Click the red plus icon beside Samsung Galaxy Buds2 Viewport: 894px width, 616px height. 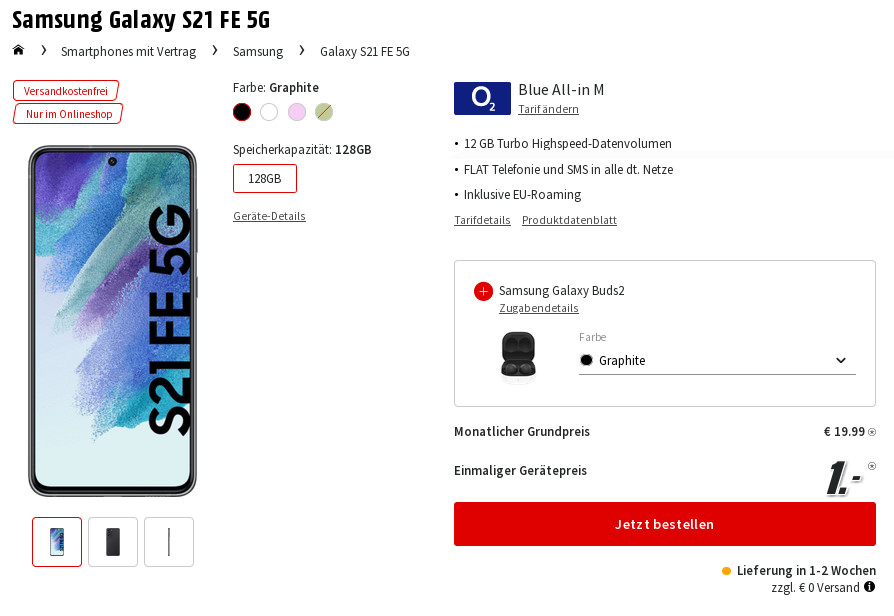(x=483, y=292)
